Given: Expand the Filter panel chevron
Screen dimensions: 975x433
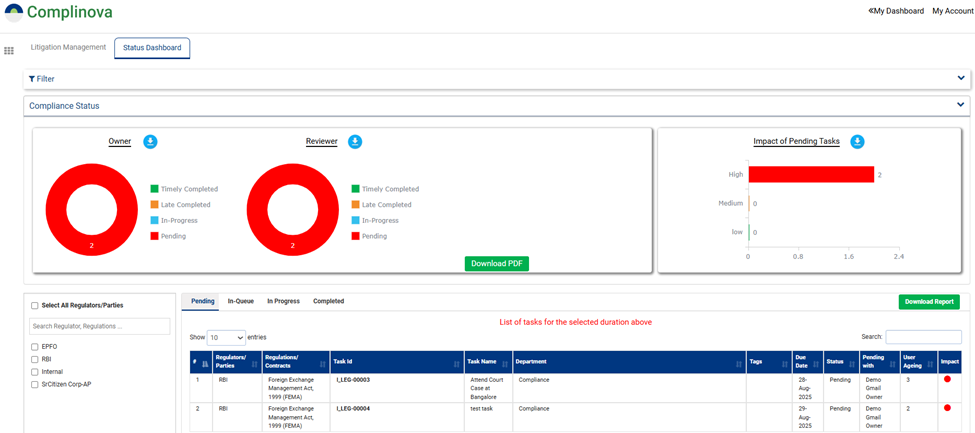Looking at the screenshot, I should pos(961,78).
